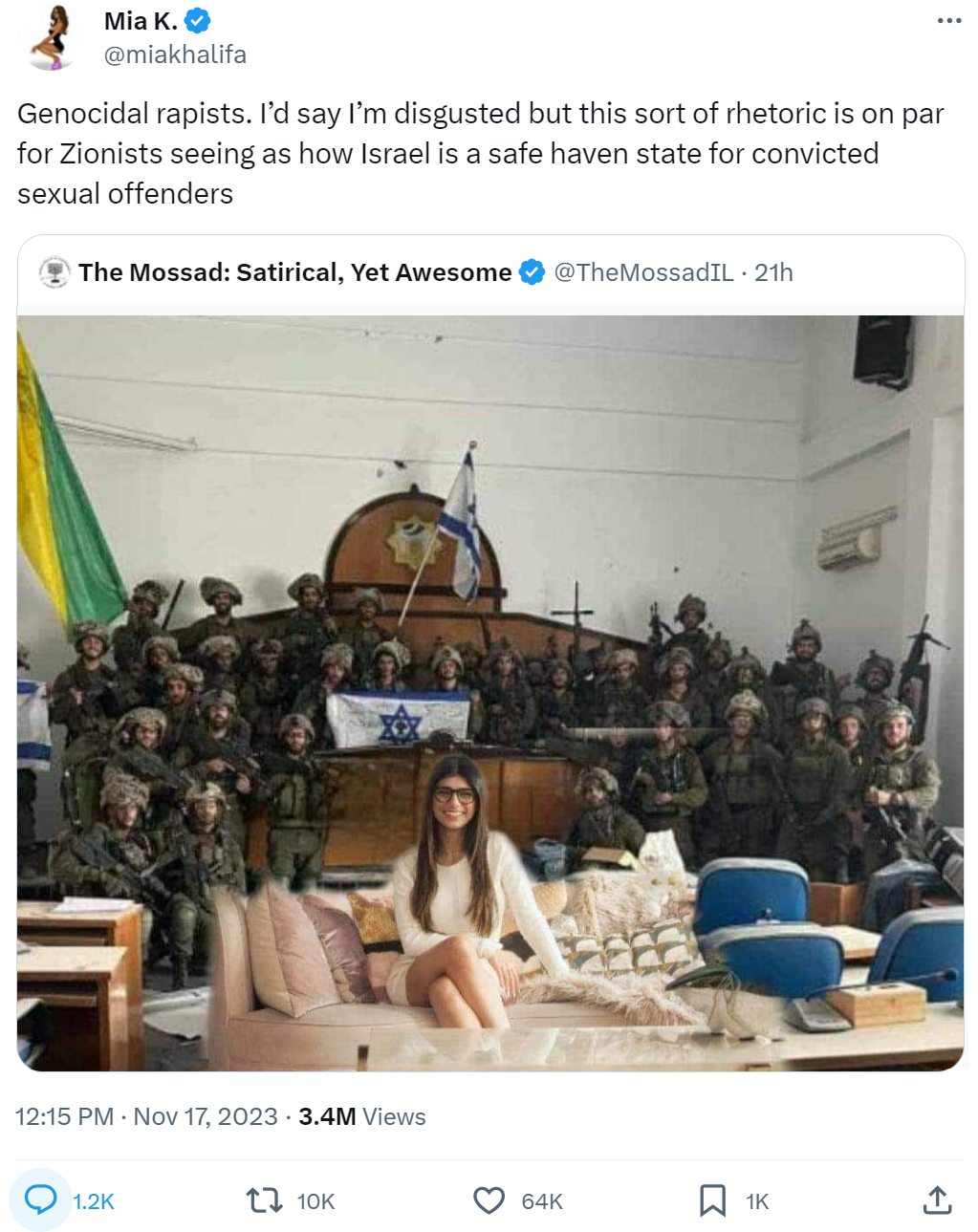Bookmark the post with the bookmark icon
This screenshot has width=978, height=1232.
[x=712, y=1200]
